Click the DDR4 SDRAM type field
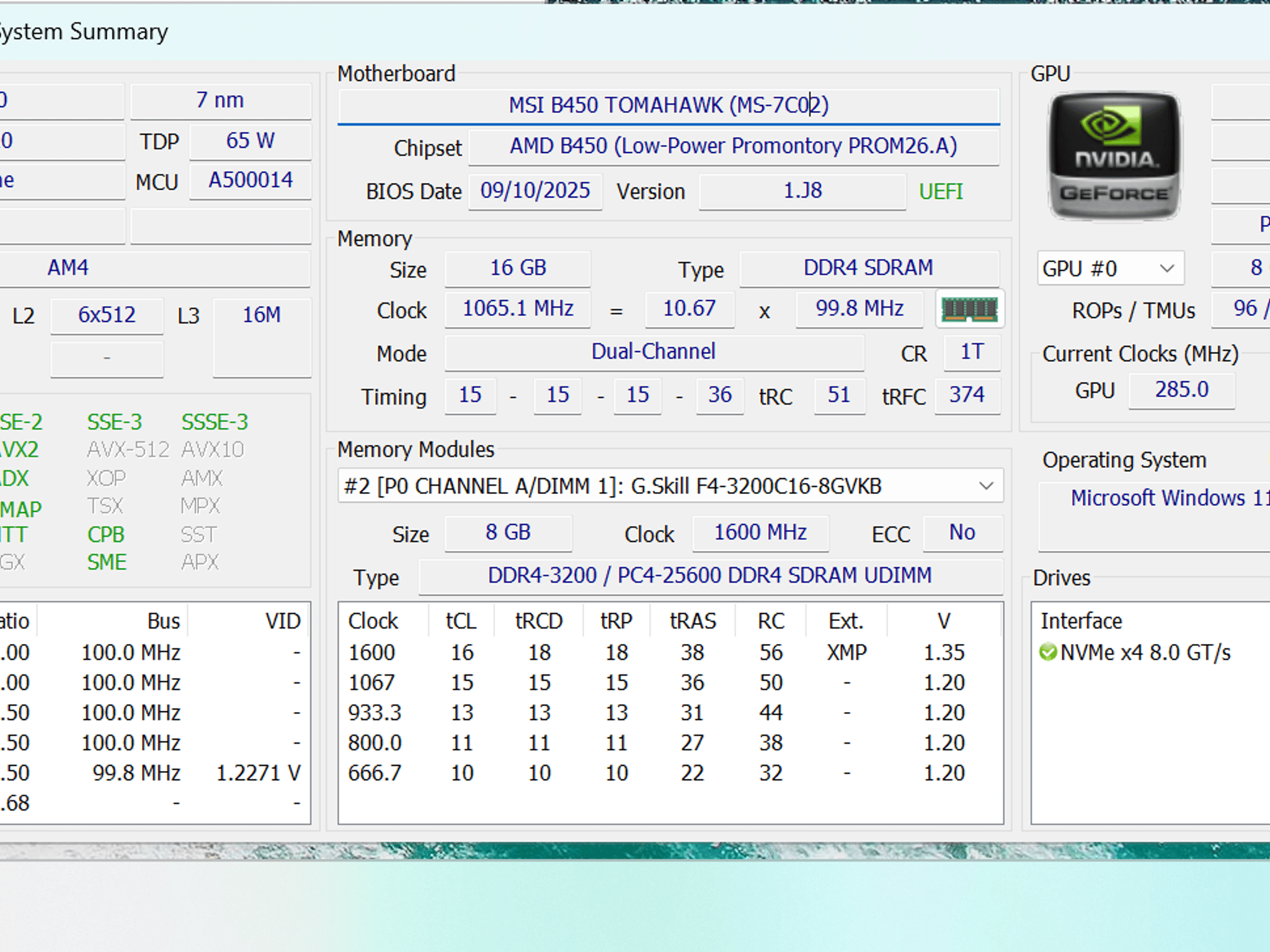This screenshot has width=1270, height=952. [869, 268]
